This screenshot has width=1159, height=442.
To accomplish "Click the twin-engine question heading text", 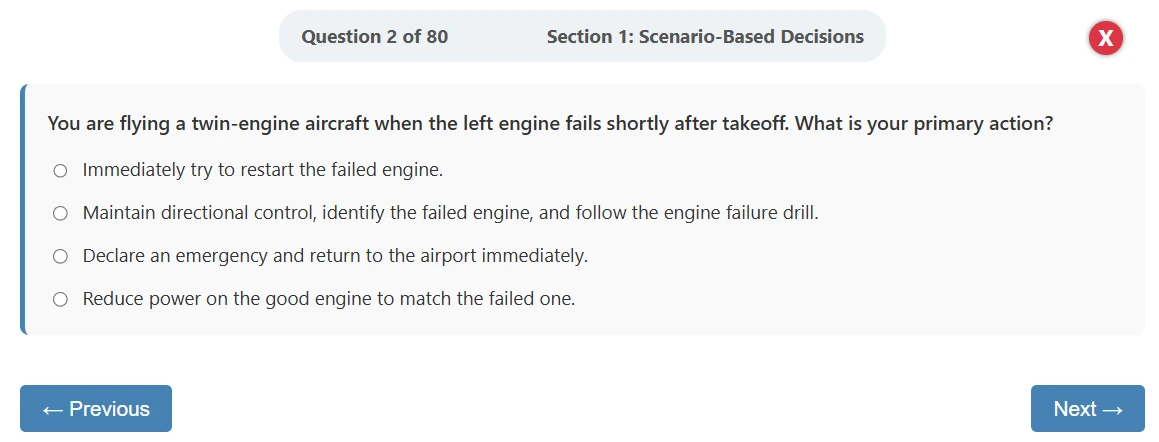I will (x=549, y=125).
